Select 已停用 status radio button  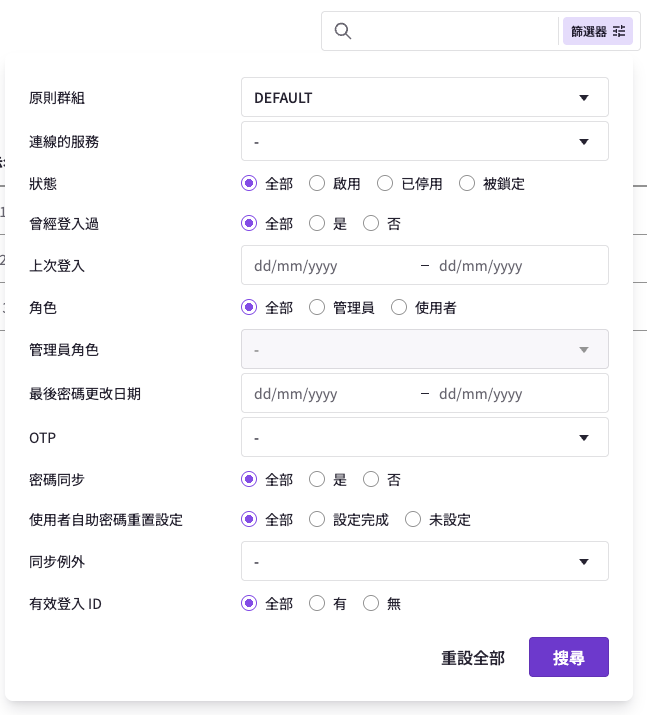click(385, 184)
